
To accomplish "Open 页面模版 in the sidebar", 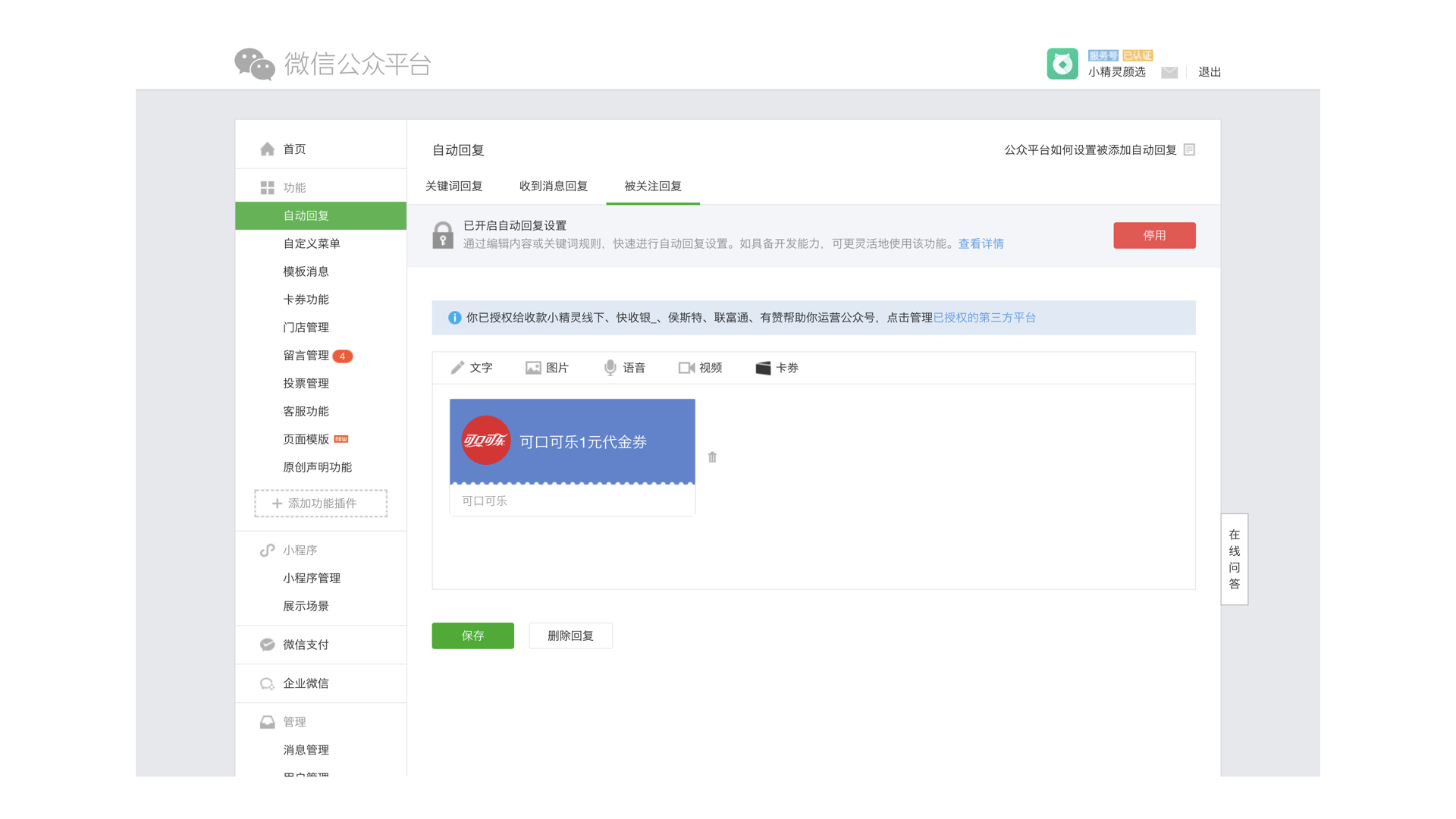I will [x=306, y=439].
